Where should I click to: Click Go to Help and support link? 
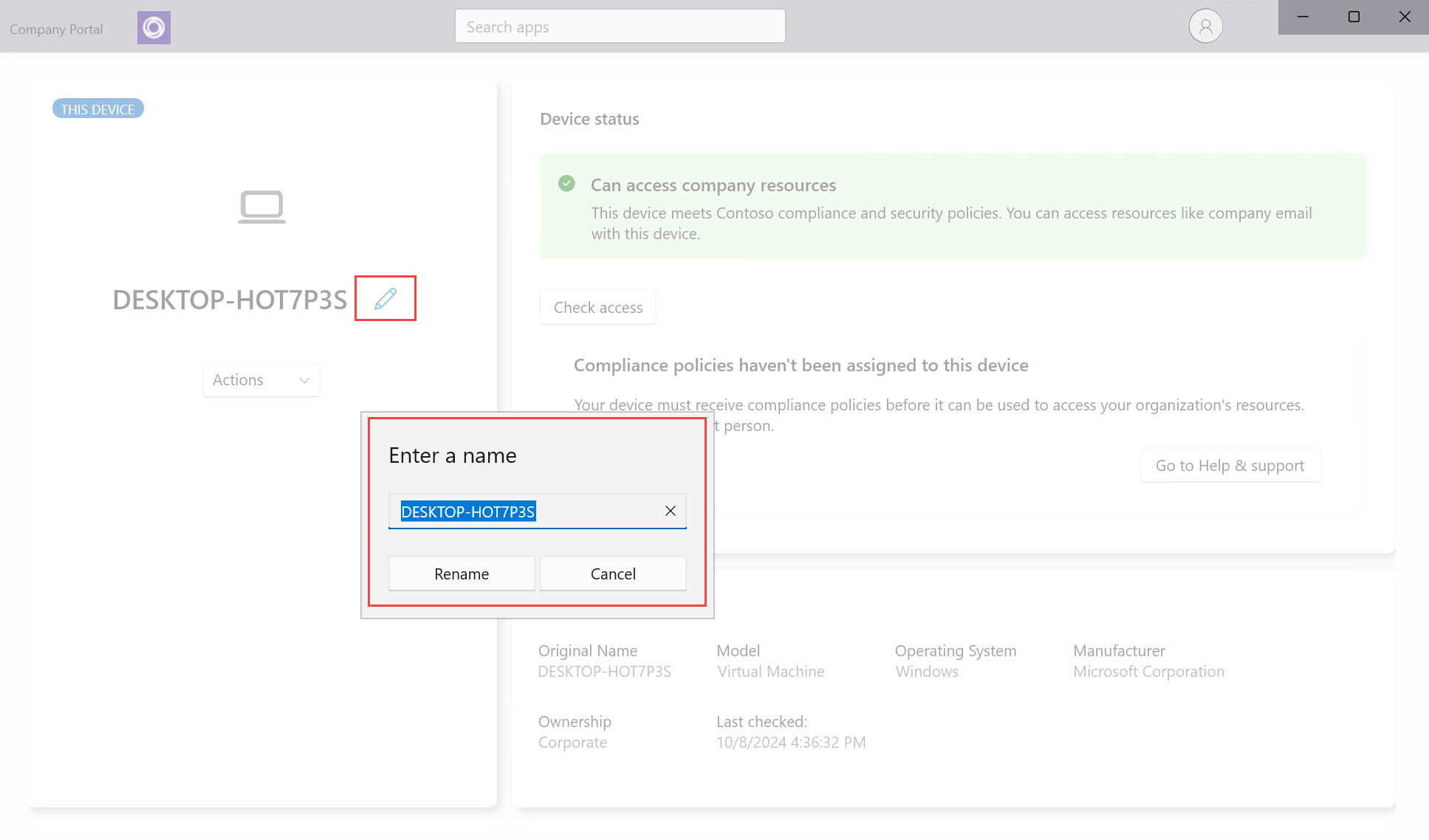pyautogui.click(x=1229, y=464)
